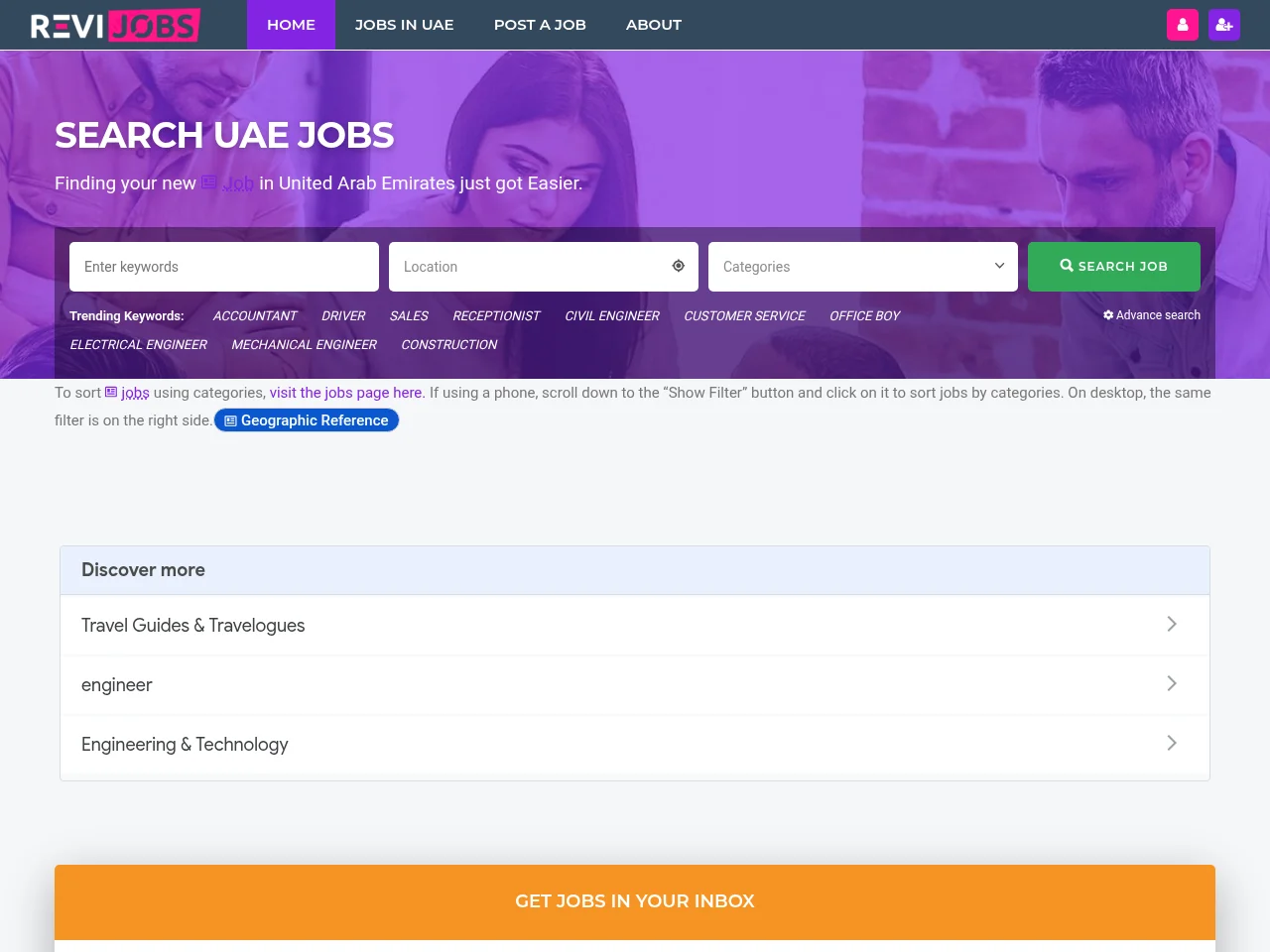Viewport: 1270px width, 952px height.
Task: Click the Advance search gear icon
Action: pos(1108,315)
